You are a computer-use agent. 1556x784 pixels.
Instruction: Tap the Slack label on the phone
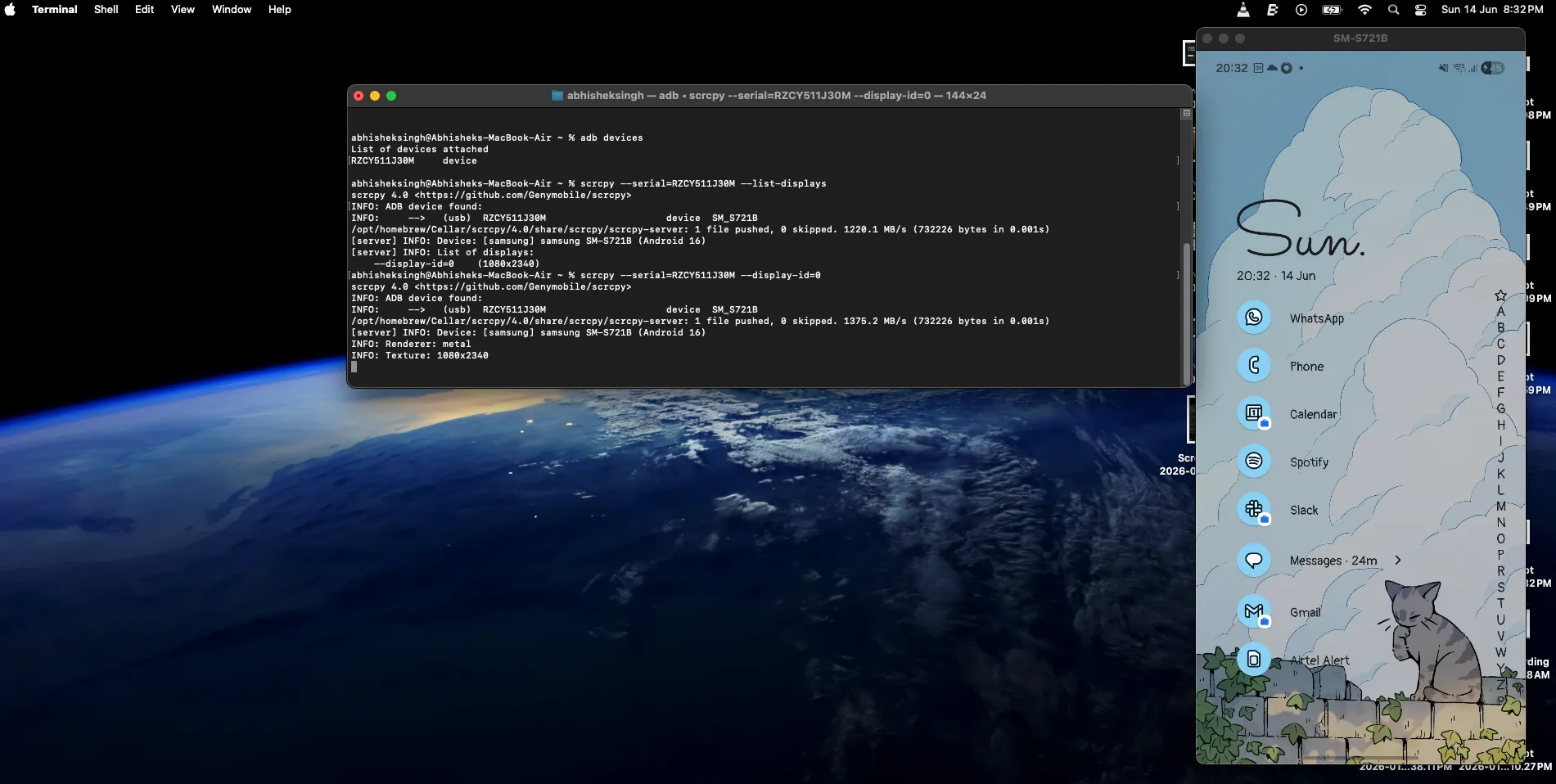tap(1304, 510)
